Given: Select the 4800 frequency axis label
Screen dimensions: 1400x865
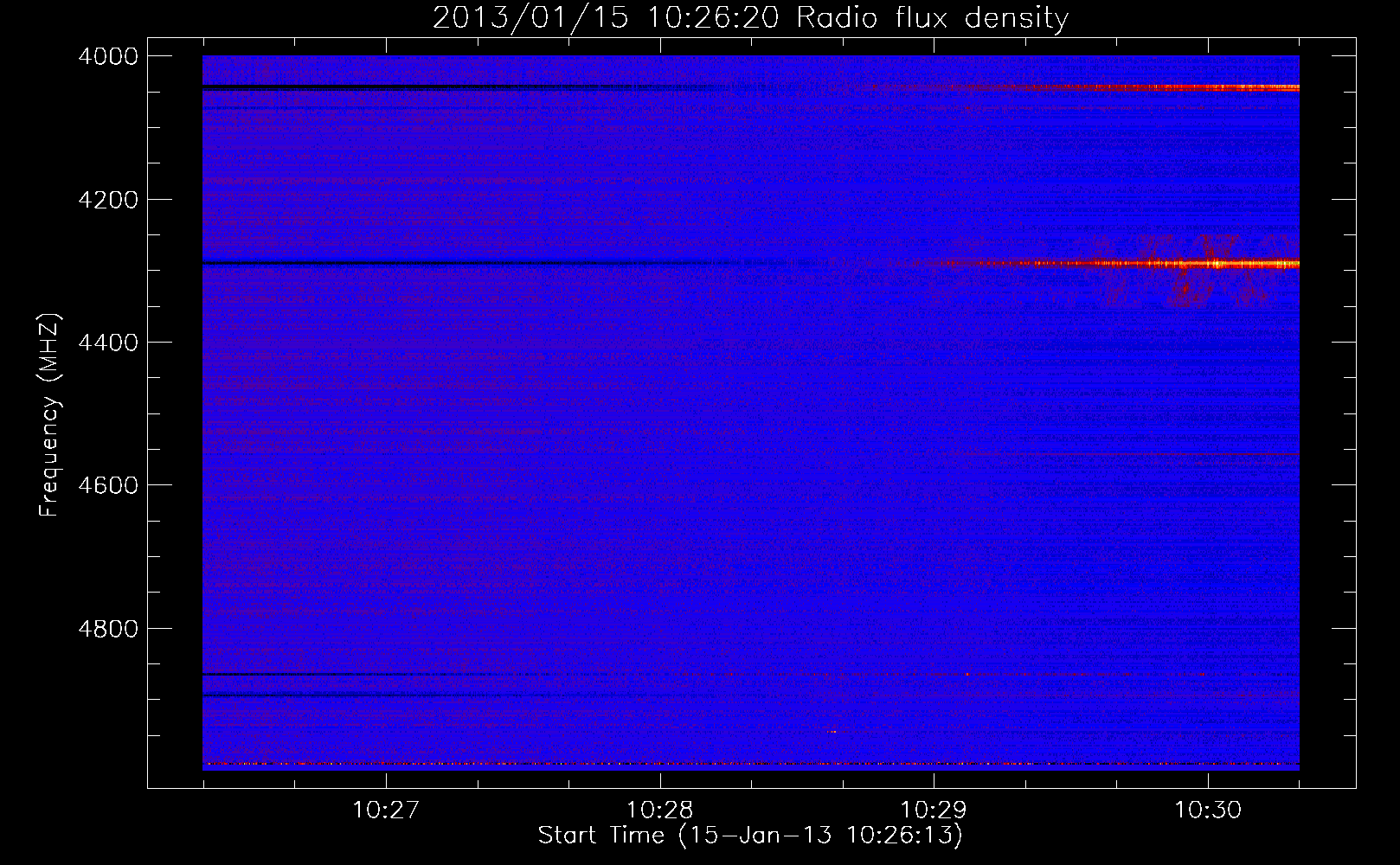Looking at the screenshot, I should click(x=107, y=628).
